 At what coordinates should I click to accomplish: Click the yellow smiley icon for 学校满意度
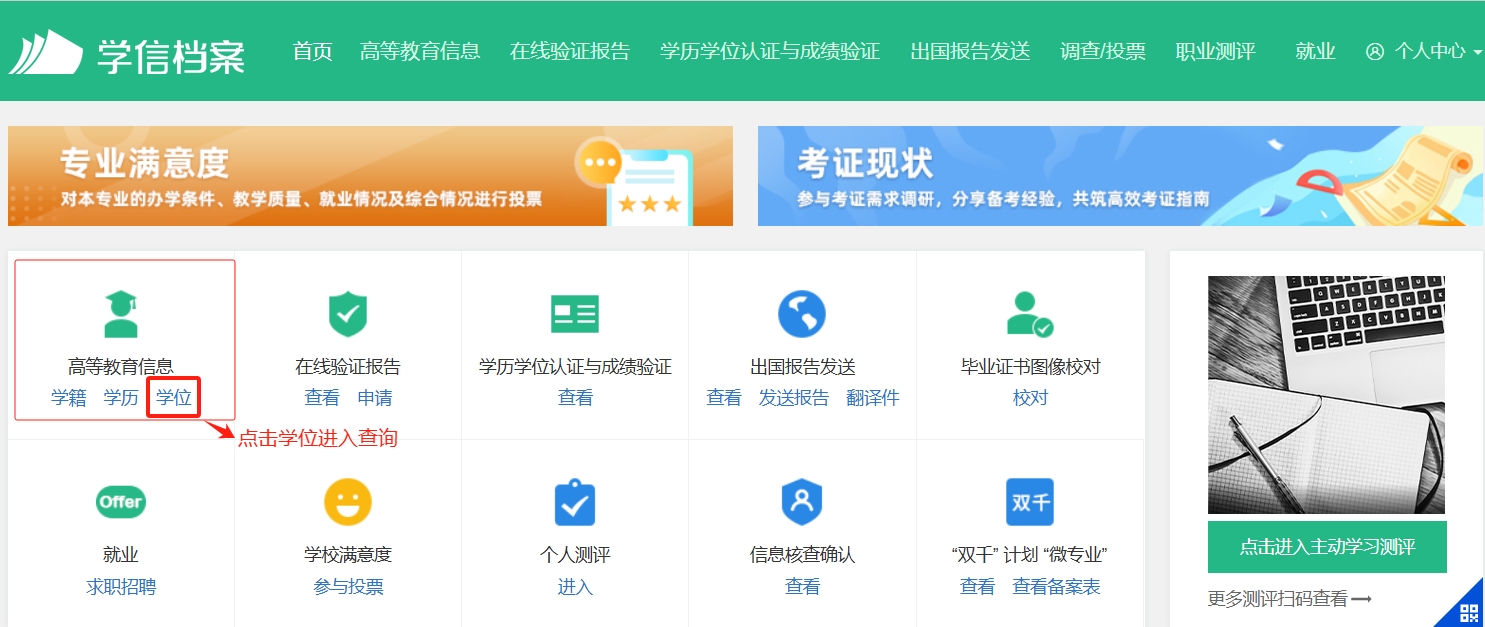(x=347, y=502)
